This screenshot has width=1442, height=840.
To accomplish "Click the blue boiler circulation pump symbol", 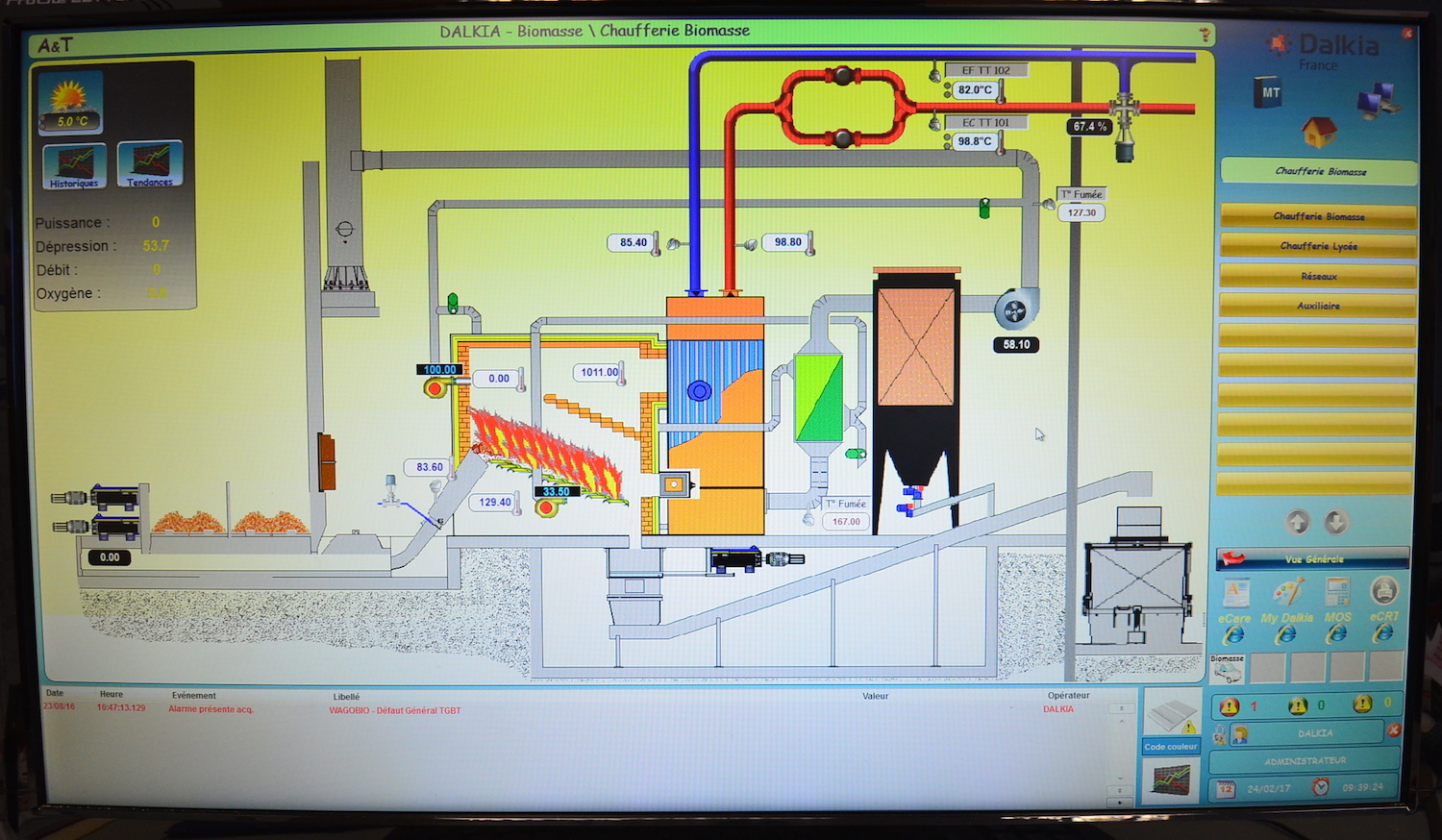I will [699, 390].
